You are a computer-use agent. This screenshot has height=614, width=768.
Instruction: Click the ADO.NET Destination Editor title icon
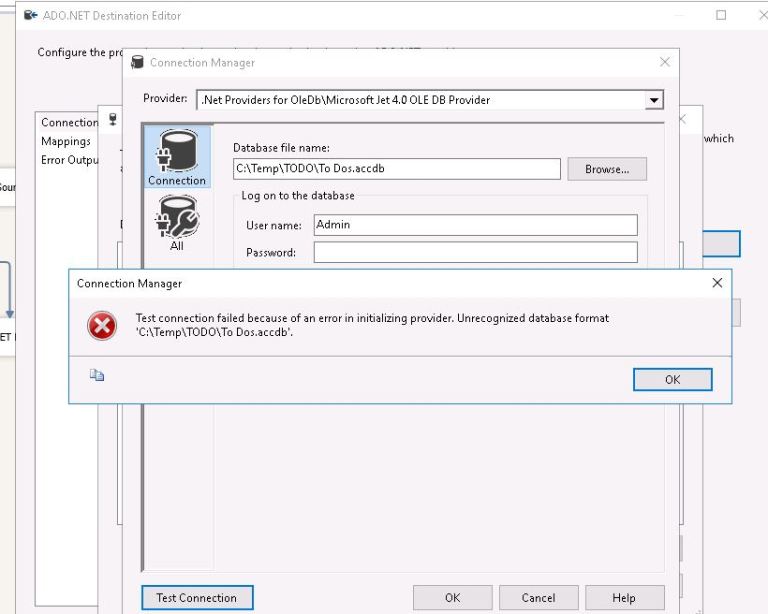pos(30,15)
